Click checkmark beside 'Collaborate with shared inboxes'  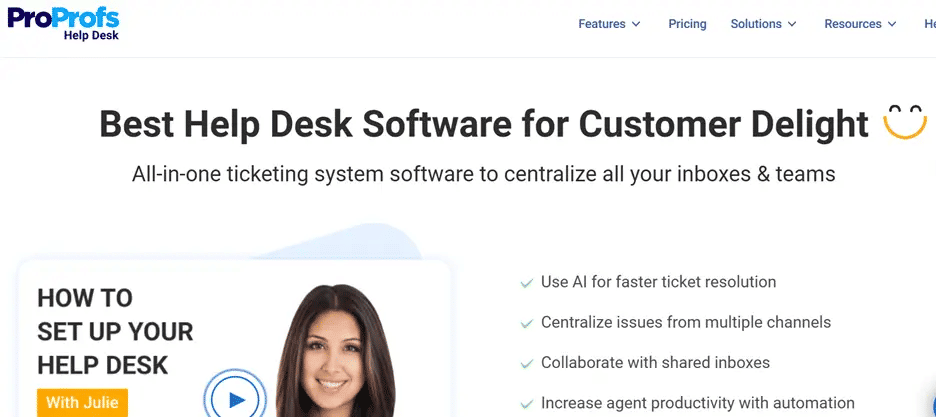coord(526,363)
